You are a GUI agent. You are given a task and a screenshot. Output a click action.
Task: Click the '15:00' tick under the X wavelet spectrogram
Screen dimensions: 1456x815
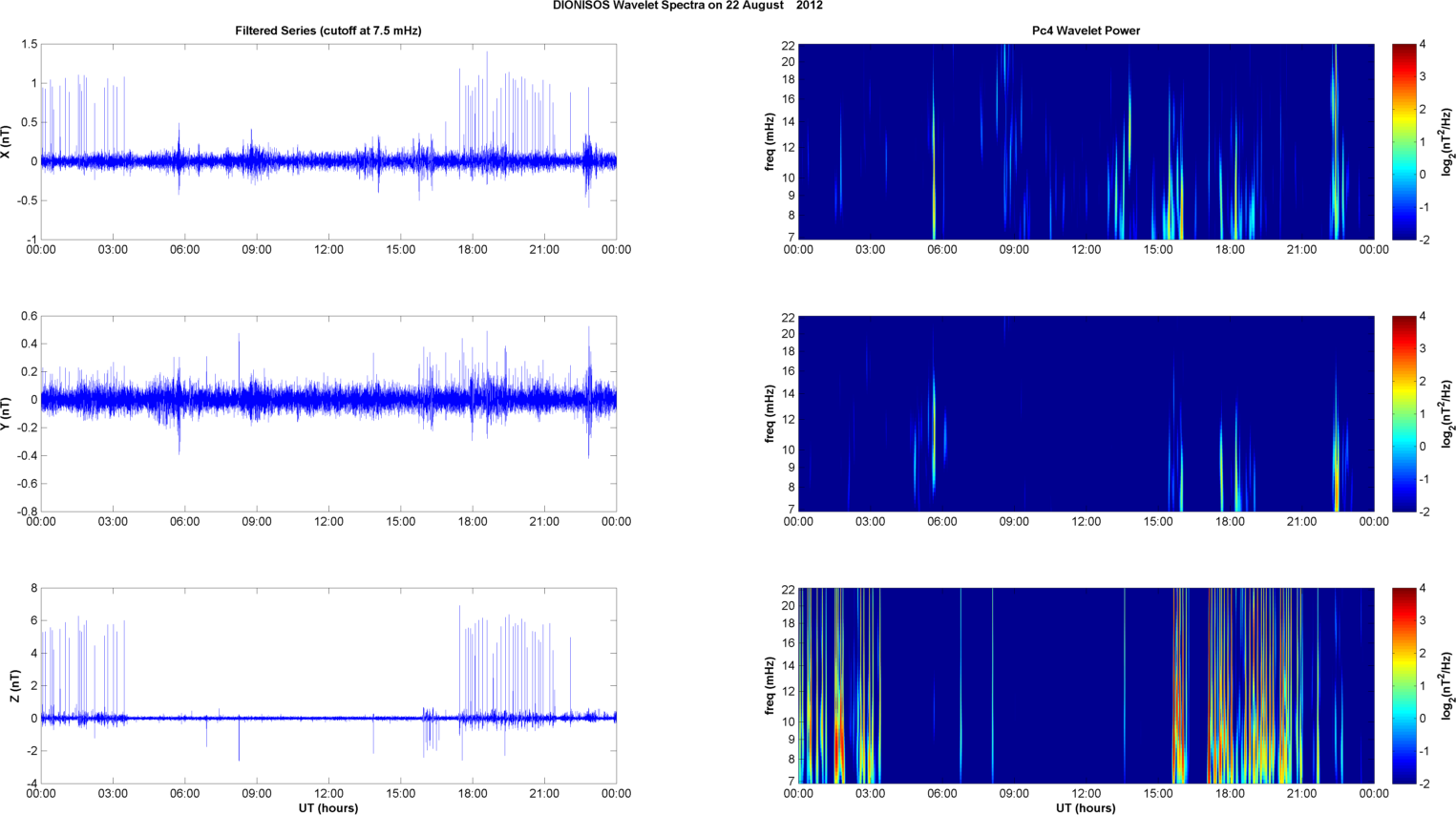point(1158,250)
